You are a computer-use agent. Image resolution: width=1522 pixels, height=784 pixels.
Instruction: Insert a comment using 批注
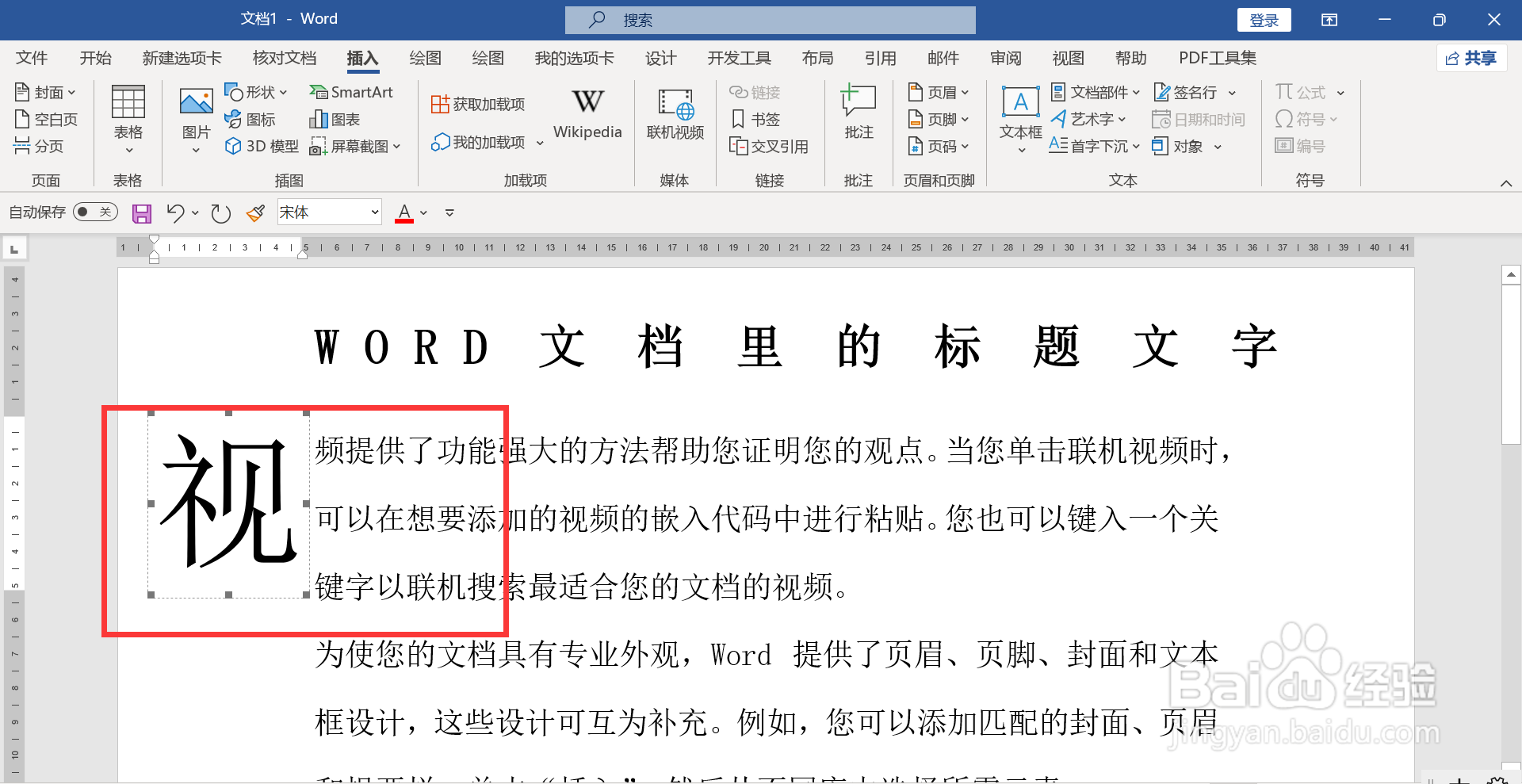coord(857,111)
